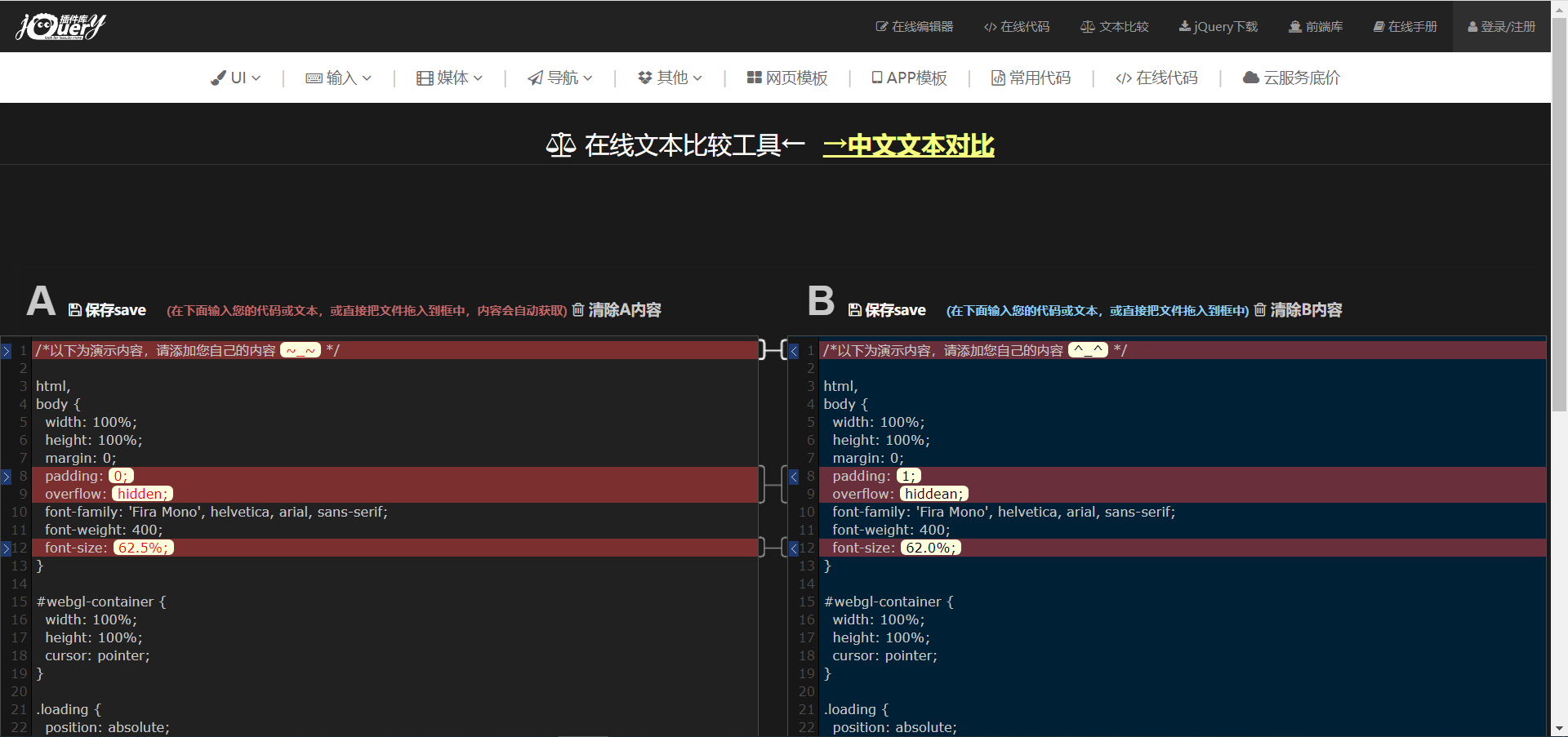
Task: Click highlighted 'hiddean;' in panel B
Action: click(x=934, y=494)
